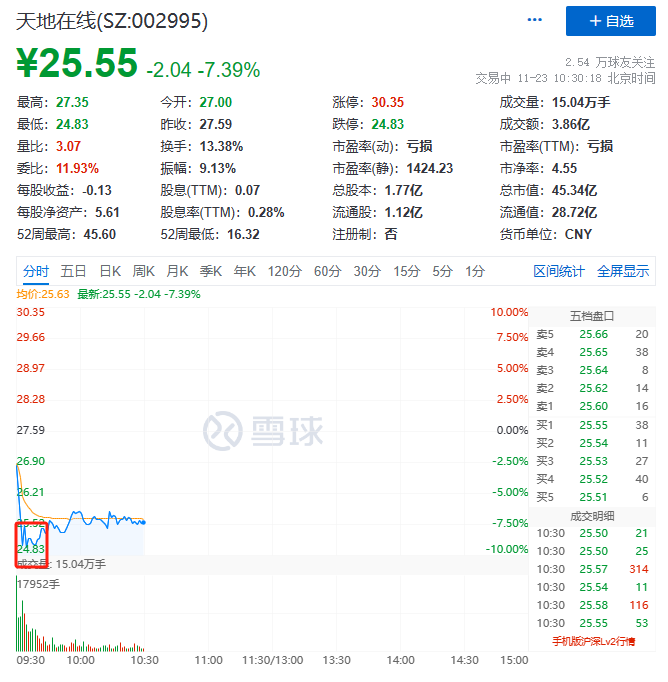
Task: Click the 昨收 value 27.59
Action: (216, 124)
